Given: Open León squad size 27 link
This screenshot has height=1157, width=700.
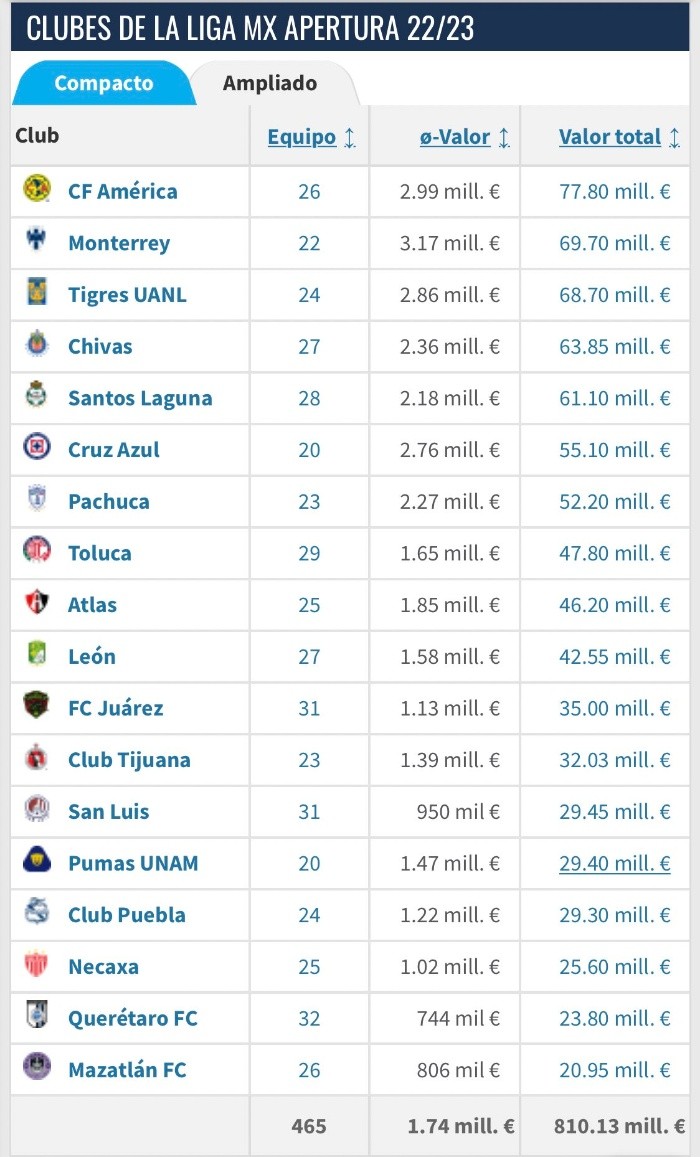Looking at the screenshot, I should tap(309, 656).
